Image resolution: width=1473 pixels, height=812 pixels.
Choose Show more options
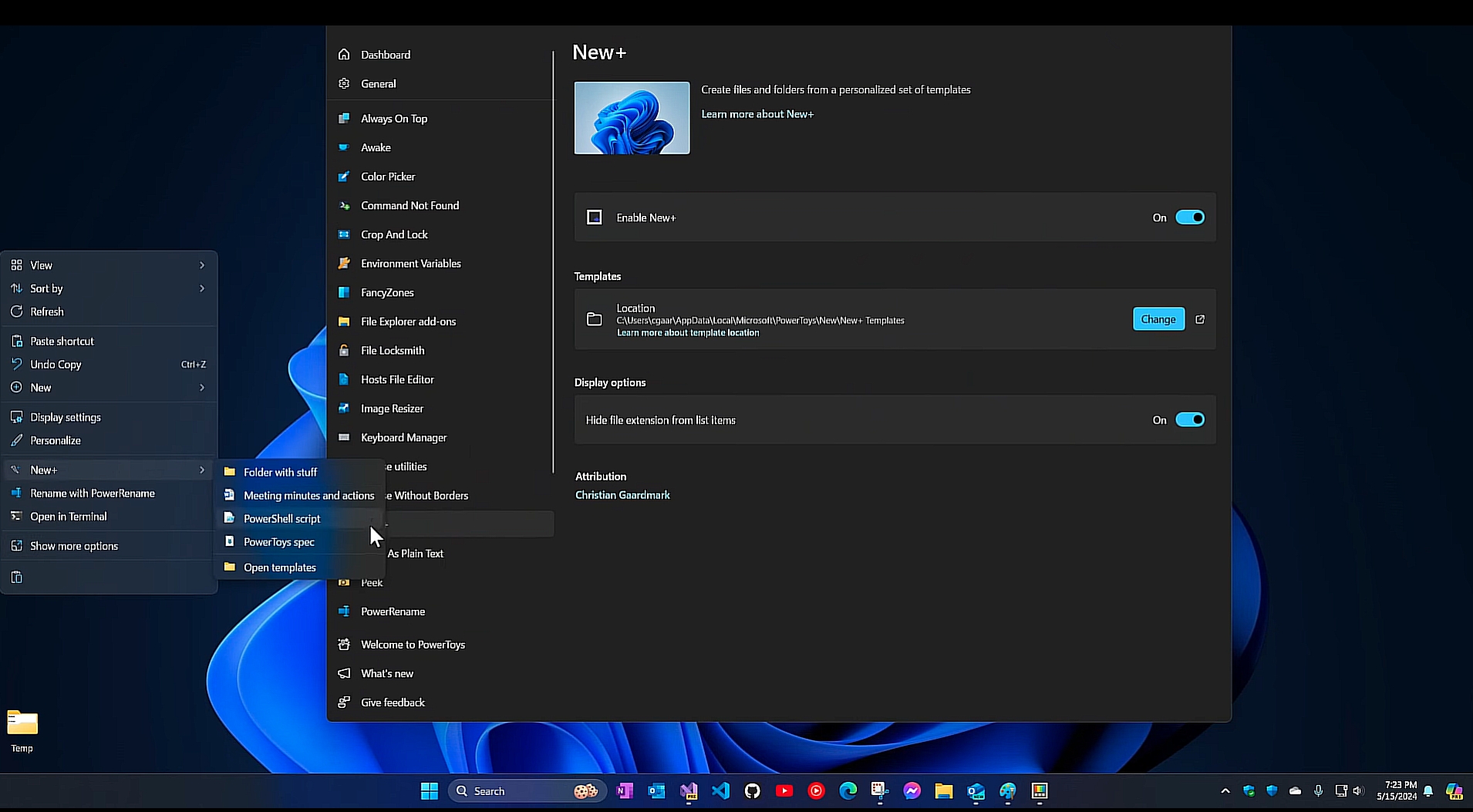tap(109, 546)
